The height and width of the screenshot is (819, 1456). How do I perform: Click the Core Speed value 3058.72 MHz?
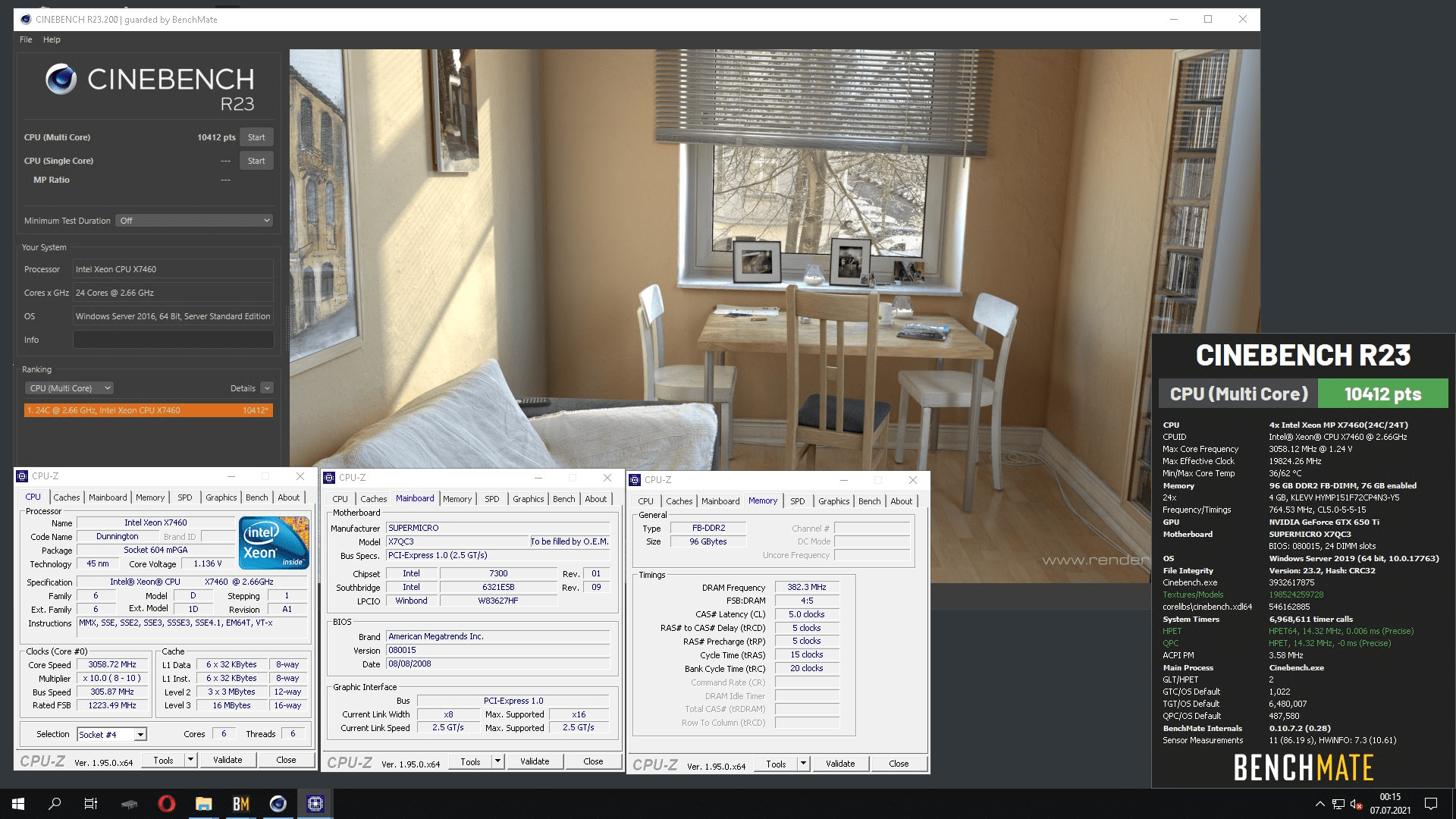[x=112, y=664]
